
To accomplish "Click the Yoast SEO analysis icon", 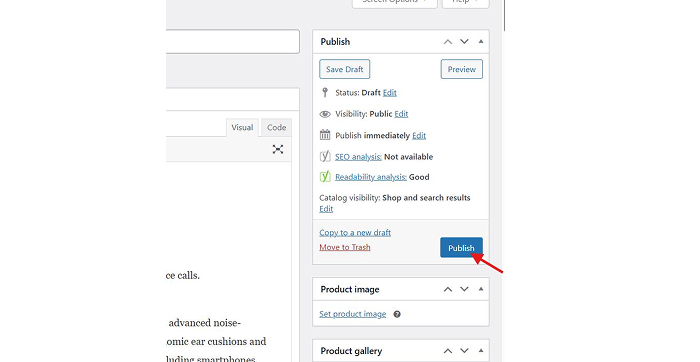I will [x=325, y=156].
